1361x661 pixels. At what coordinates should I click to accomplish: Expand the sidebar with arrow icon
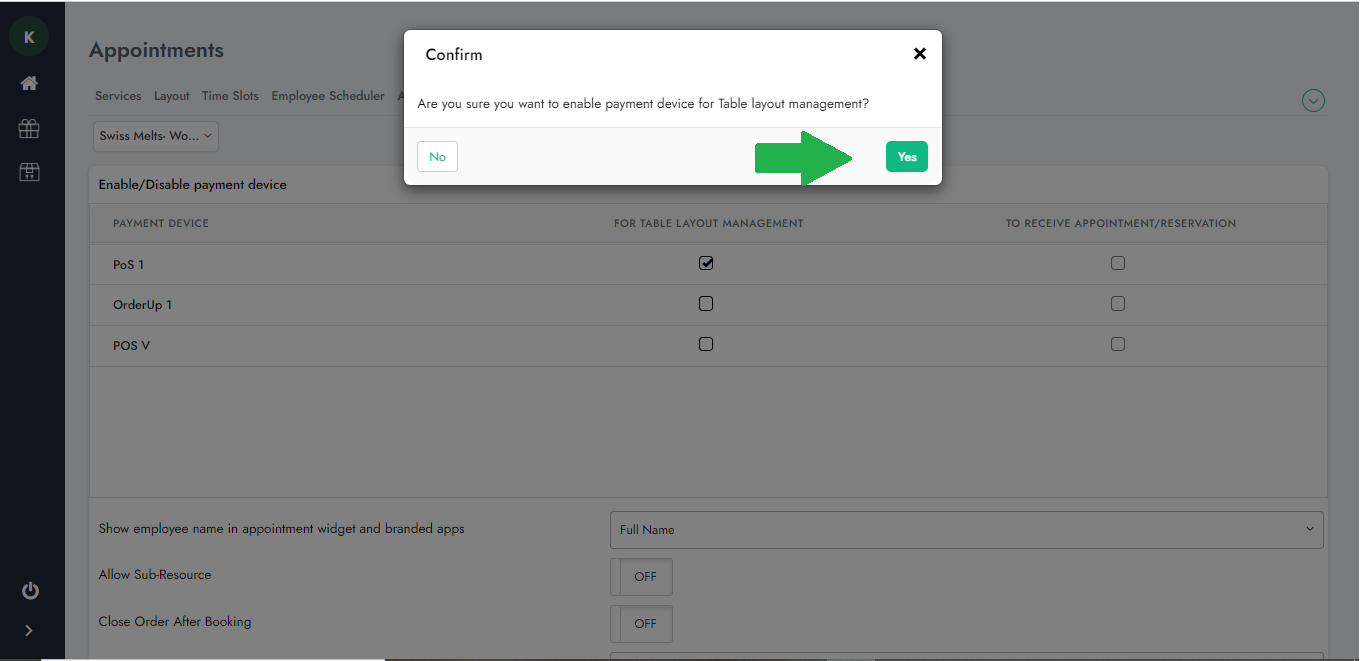click(x=29, y=630)
